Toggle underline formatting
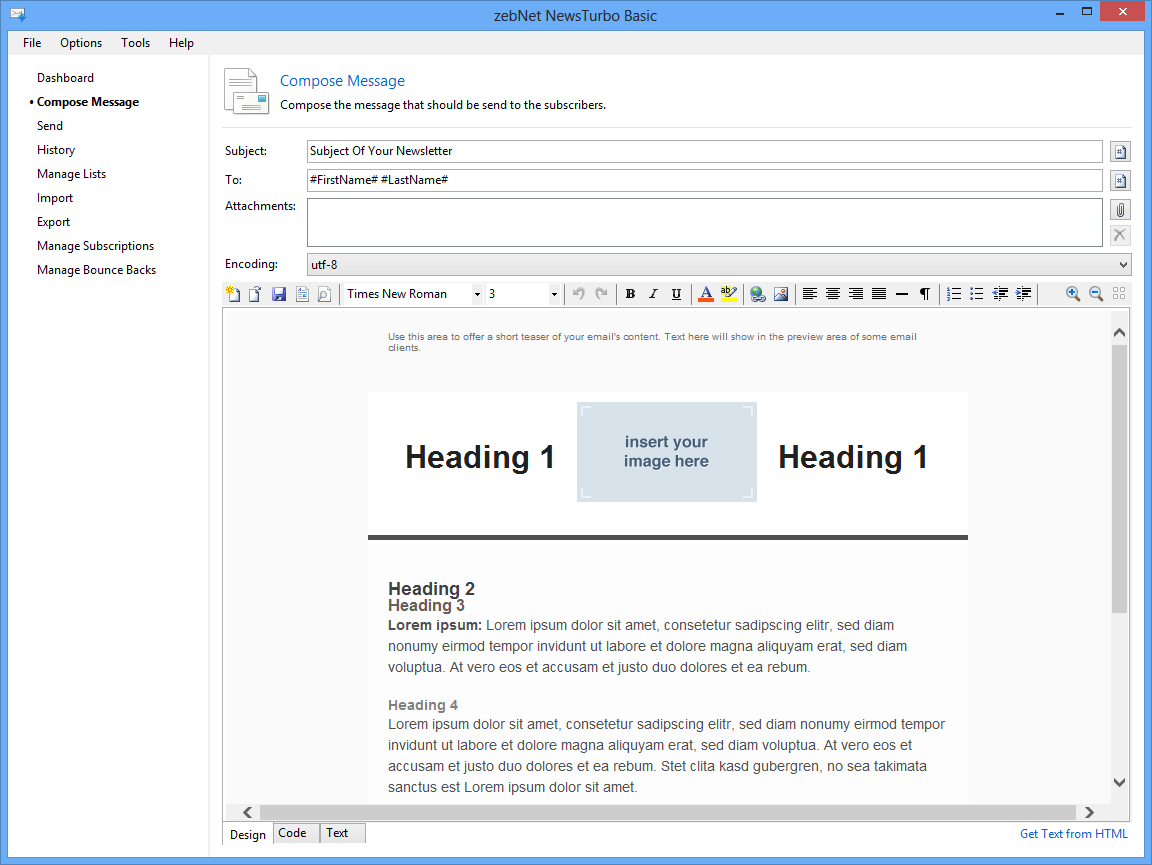Image resolution: width=1152 pixels, height=865 pixels. pos(676,294)
